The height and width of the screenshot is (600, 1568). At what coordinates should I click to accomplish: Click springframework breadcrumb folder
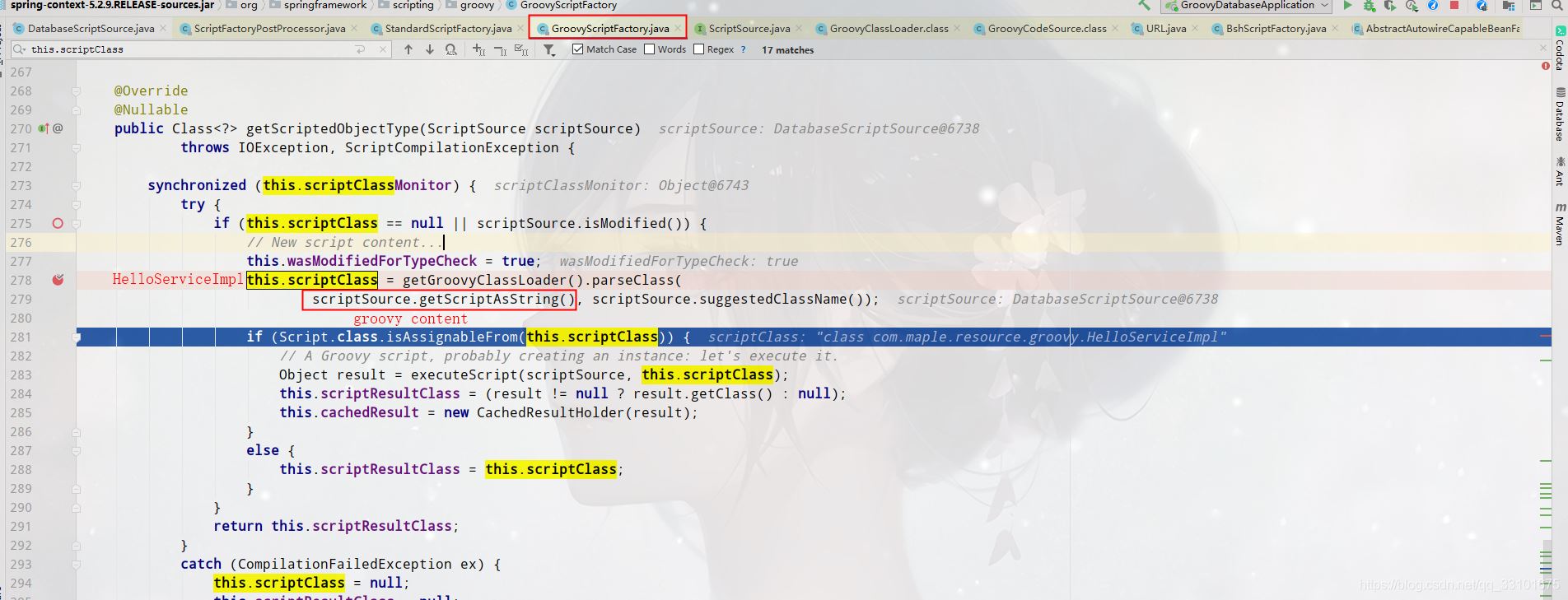[x=318, y=5]
